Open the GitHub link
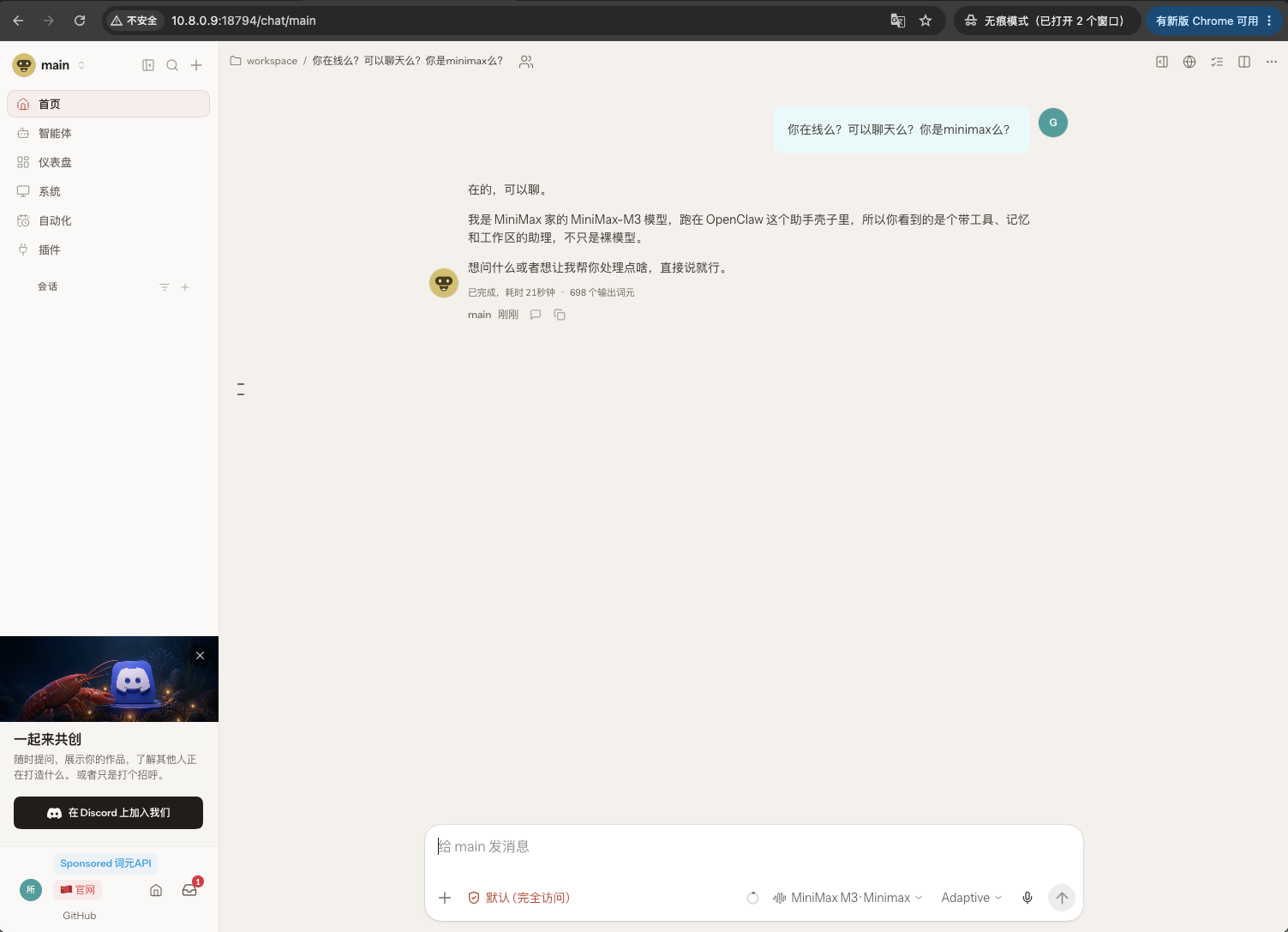This screenshot has height=932, width=1288. coord(80,916)
